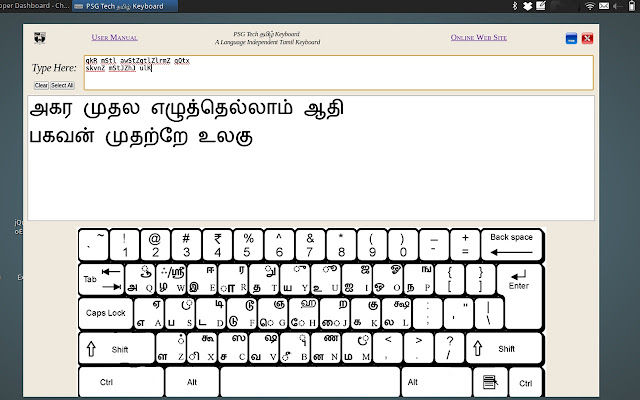Click the Y key with ய
The image size is (640, 400).
(295, 280)
